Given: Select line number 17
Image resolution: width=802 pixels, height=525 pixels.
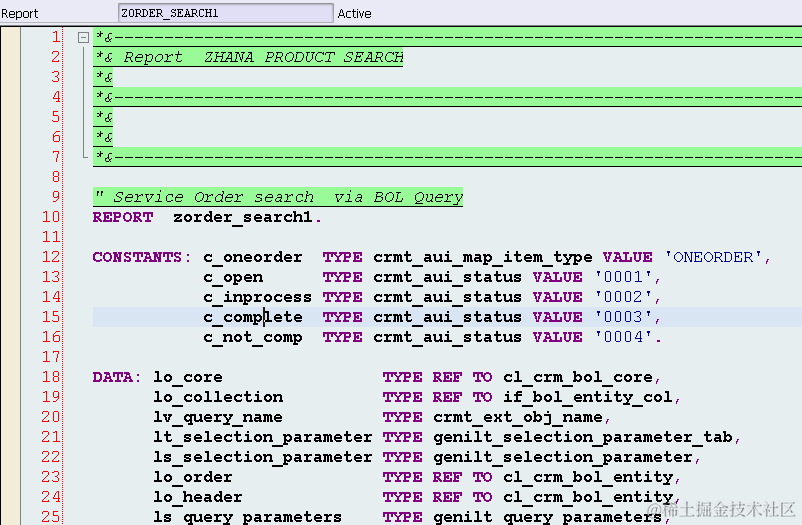Looking at the screenshot, I should click(x=51, y=357).
